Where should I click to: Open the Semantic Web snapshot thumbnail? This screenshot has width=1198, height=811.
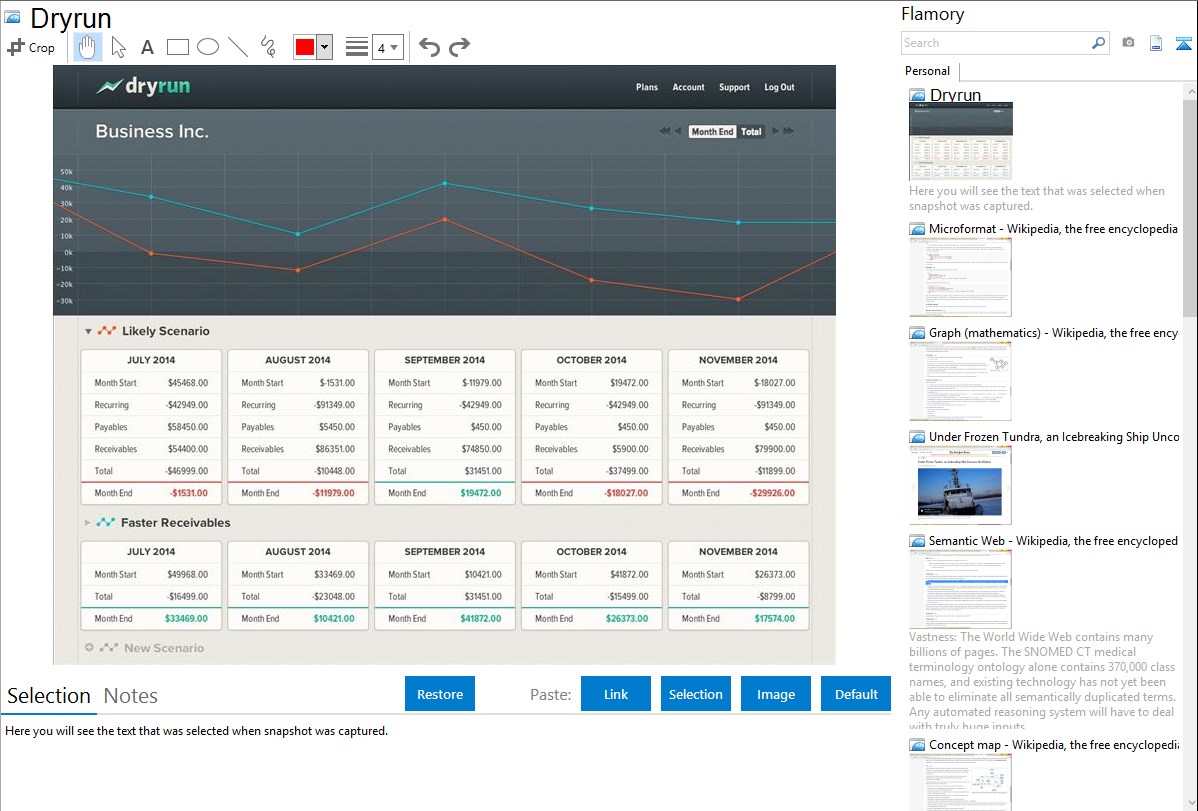(x=960, y=589)
